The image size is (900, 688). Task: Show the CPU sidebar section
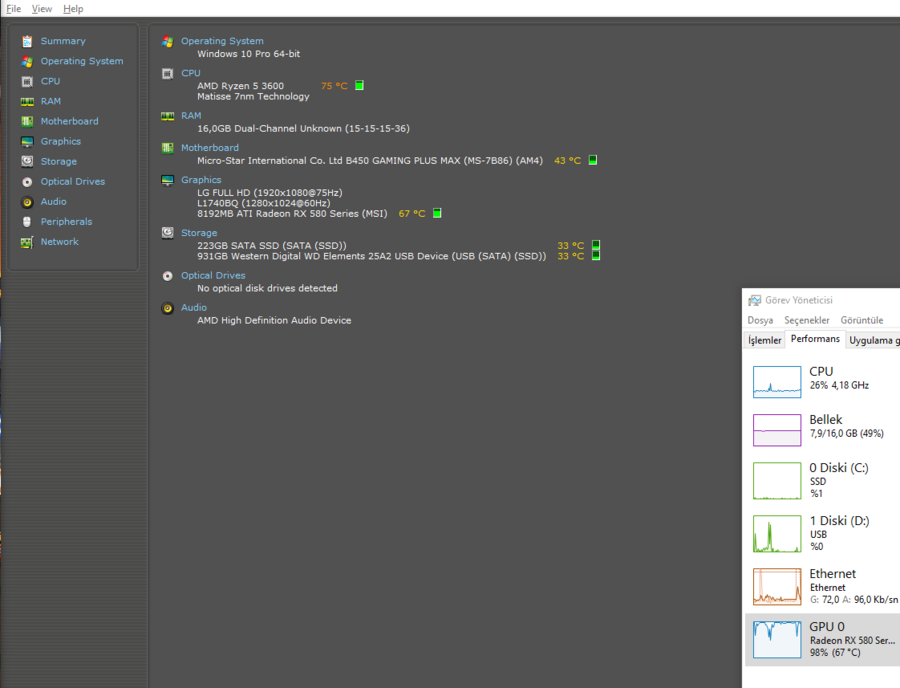click(x=51, y=81)
